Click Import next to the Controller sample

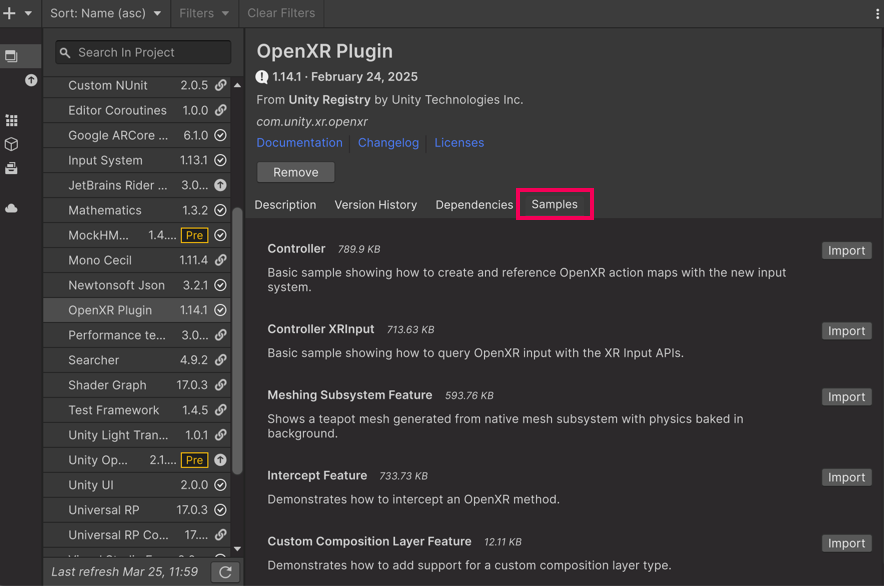point(846,250)
